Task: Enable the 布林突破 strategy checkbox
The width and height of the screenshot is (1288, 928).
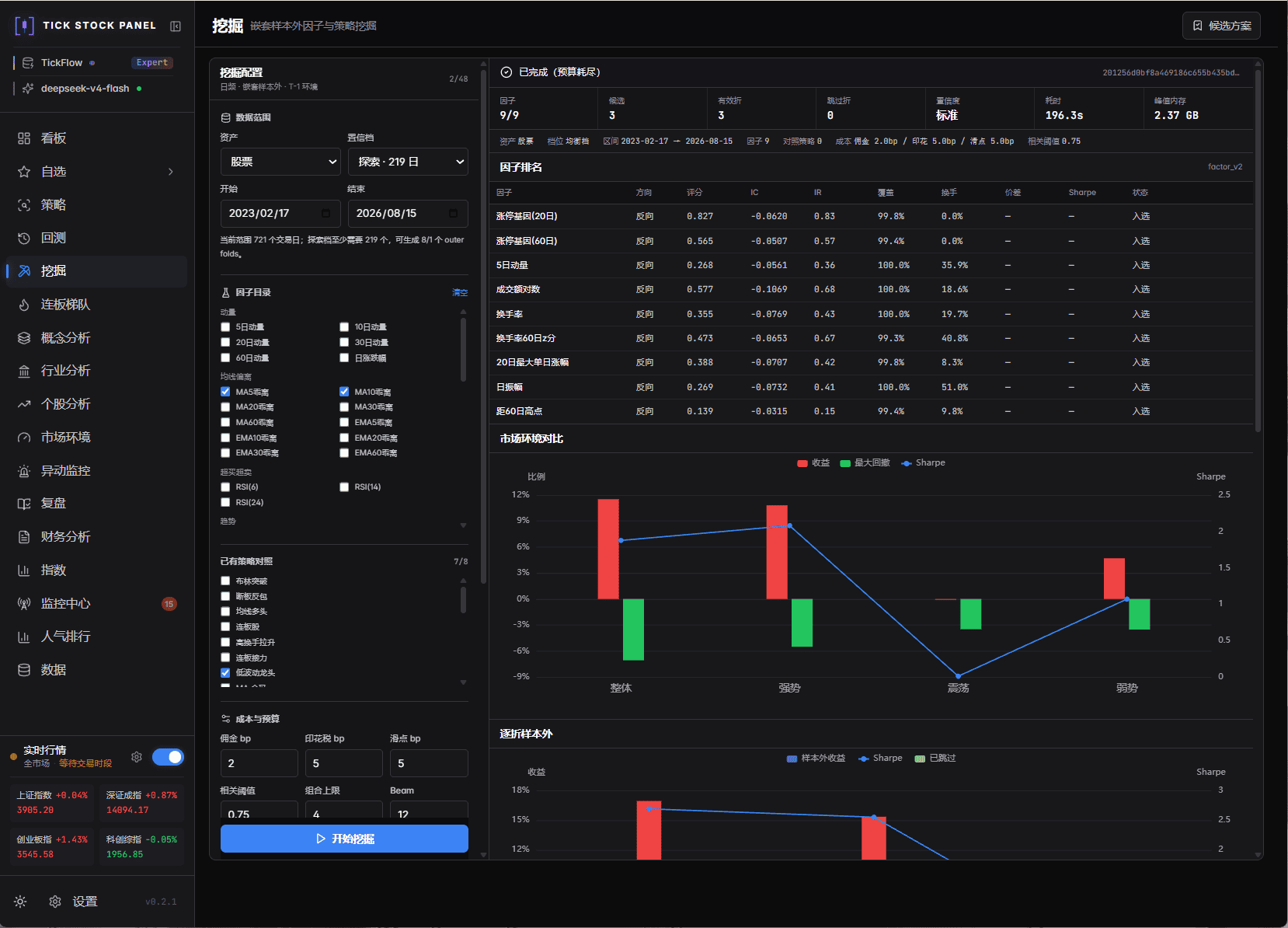Action: (x=225, y=581)
